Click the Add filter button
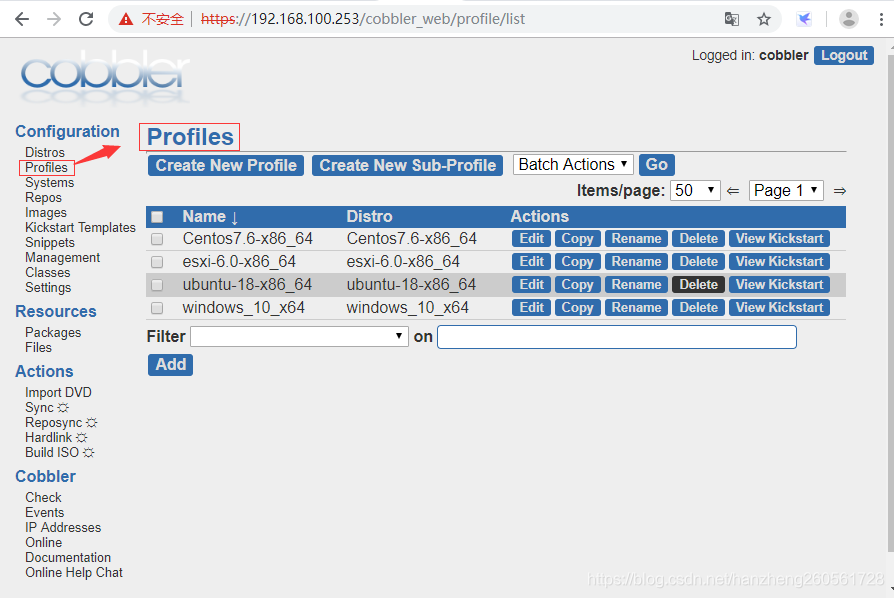Viewport: 894px width, 598px height. (170, 365)
